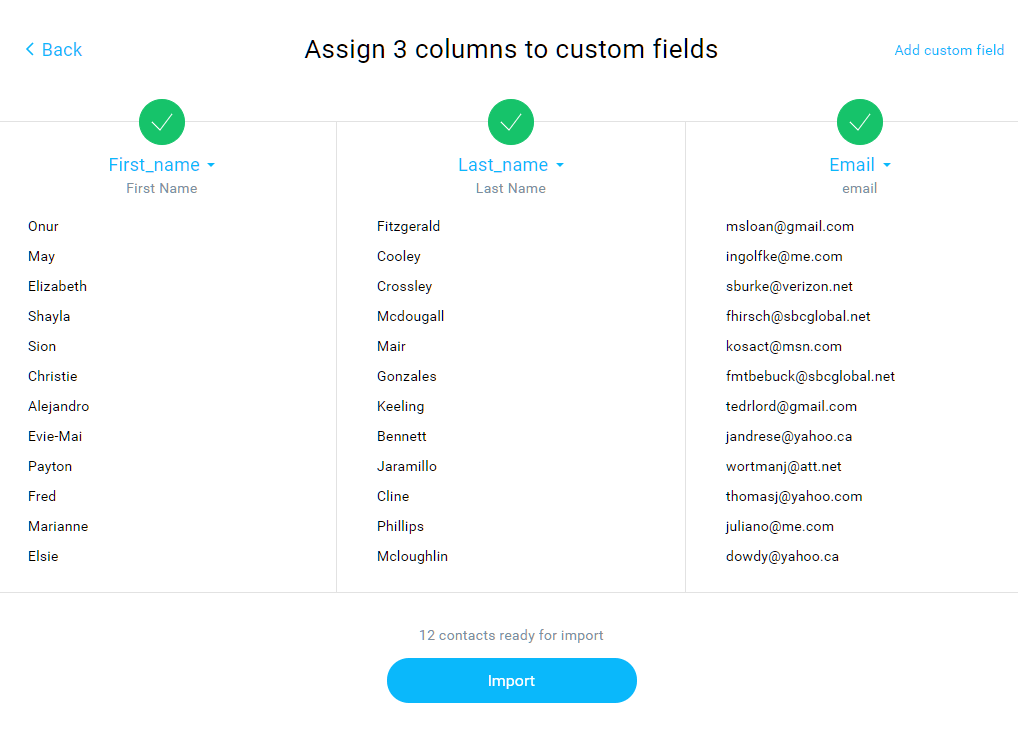Click Add custom field link
The image size is (1018, 731).
(949, 50)
